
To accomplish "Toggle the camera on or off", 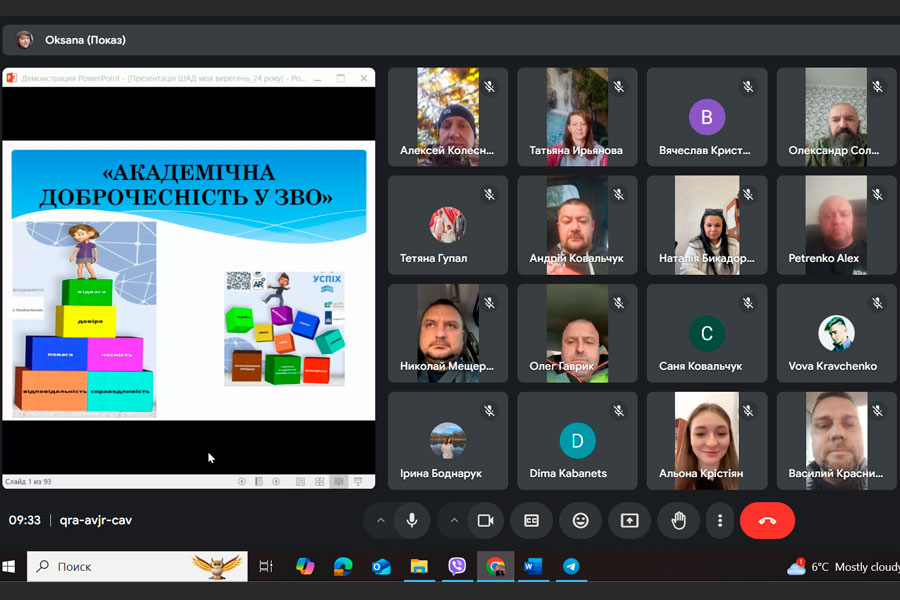I will tap(485, 520).
